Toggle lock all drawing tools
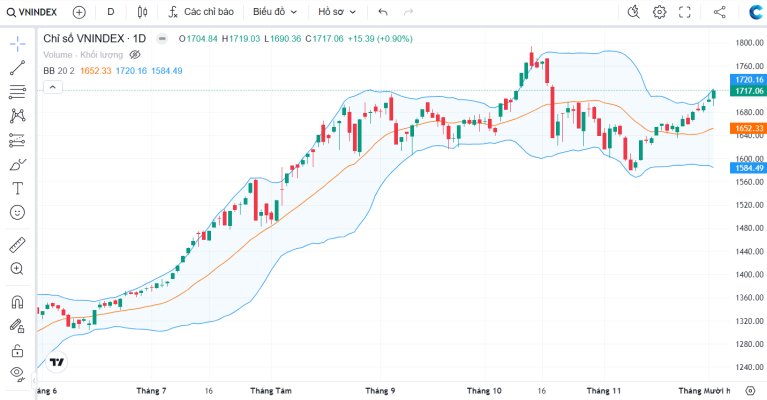Image resolution: width=767 pixels, height=400 pixels. click(x=17, y=350)
